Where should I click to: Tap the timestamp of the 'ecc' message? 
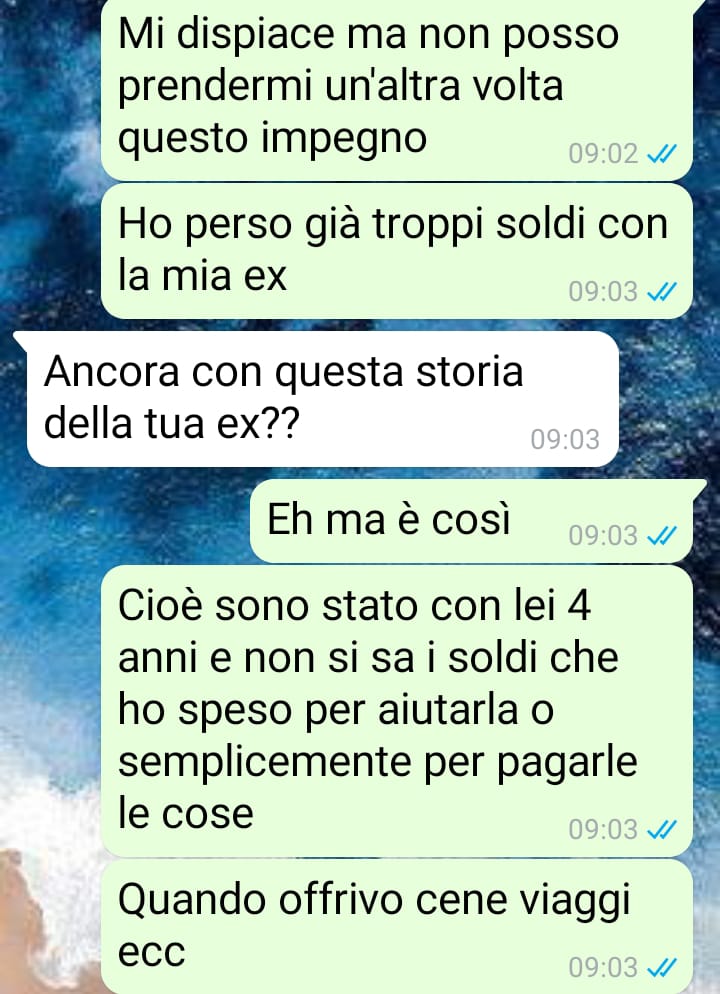pos(603,967)
